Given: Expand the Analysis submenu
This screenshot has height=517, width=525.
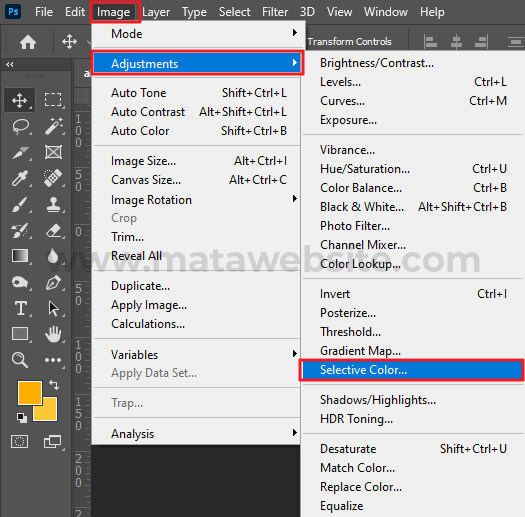Looking at the screenshot, I should click(x=197, y=434).
